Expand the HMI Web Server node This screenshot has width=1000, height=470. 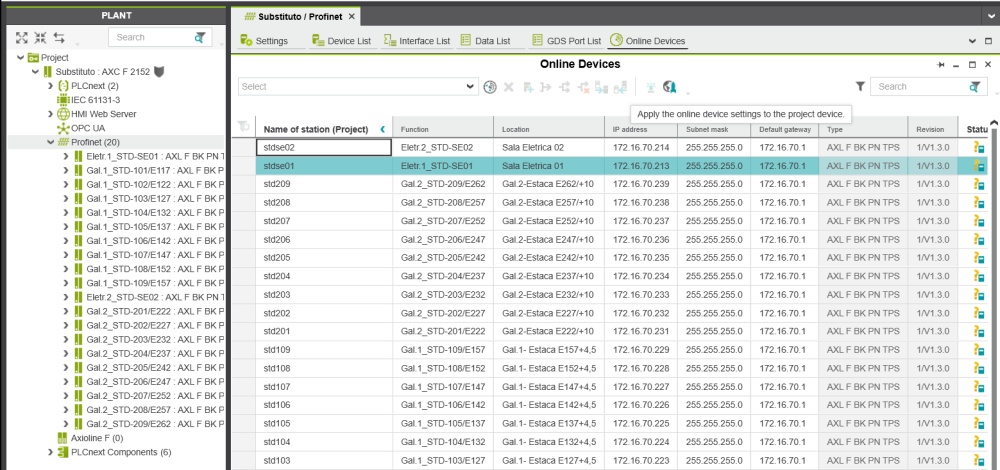pos(51,115)
